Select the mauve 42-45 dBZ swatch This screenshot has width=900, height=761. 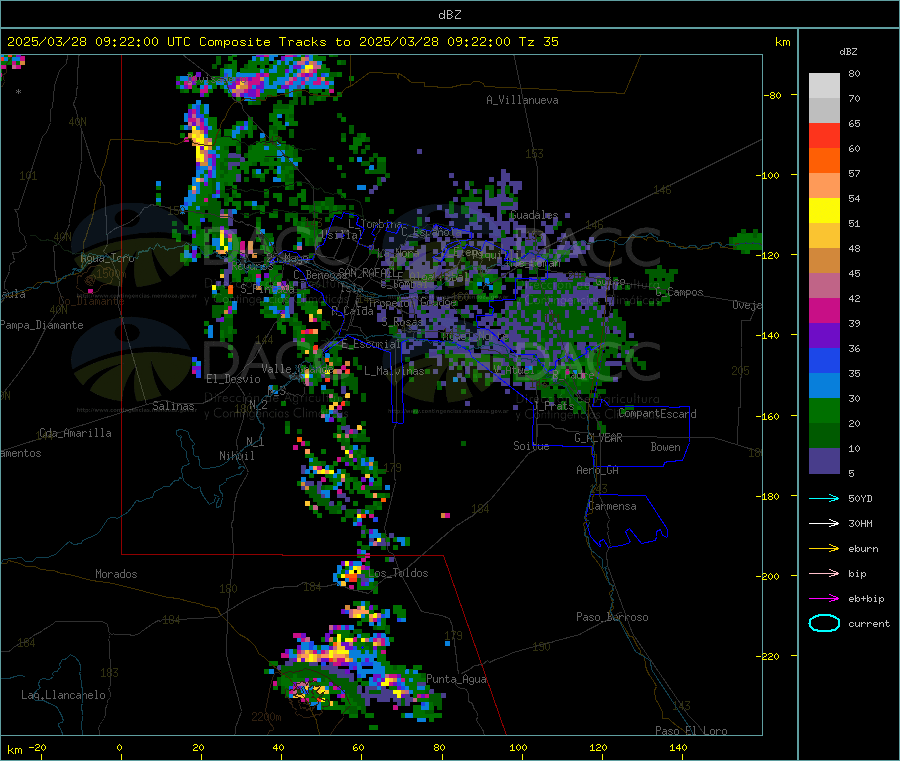(x=824, y=286)
